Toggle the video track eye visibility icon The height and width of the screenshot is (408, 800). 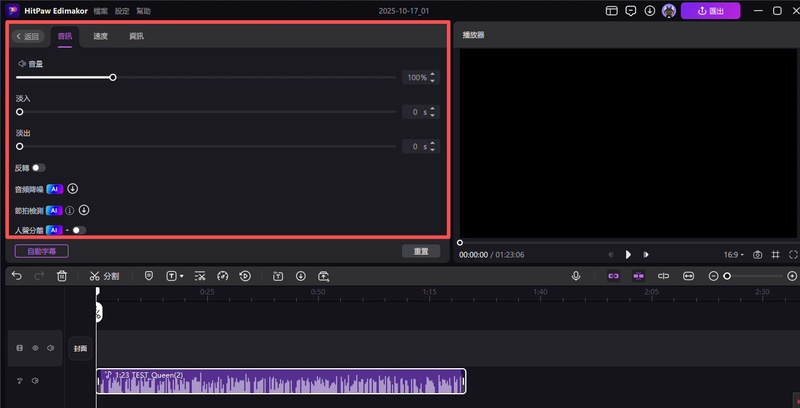pyautogui.click(x=35, y=348)
